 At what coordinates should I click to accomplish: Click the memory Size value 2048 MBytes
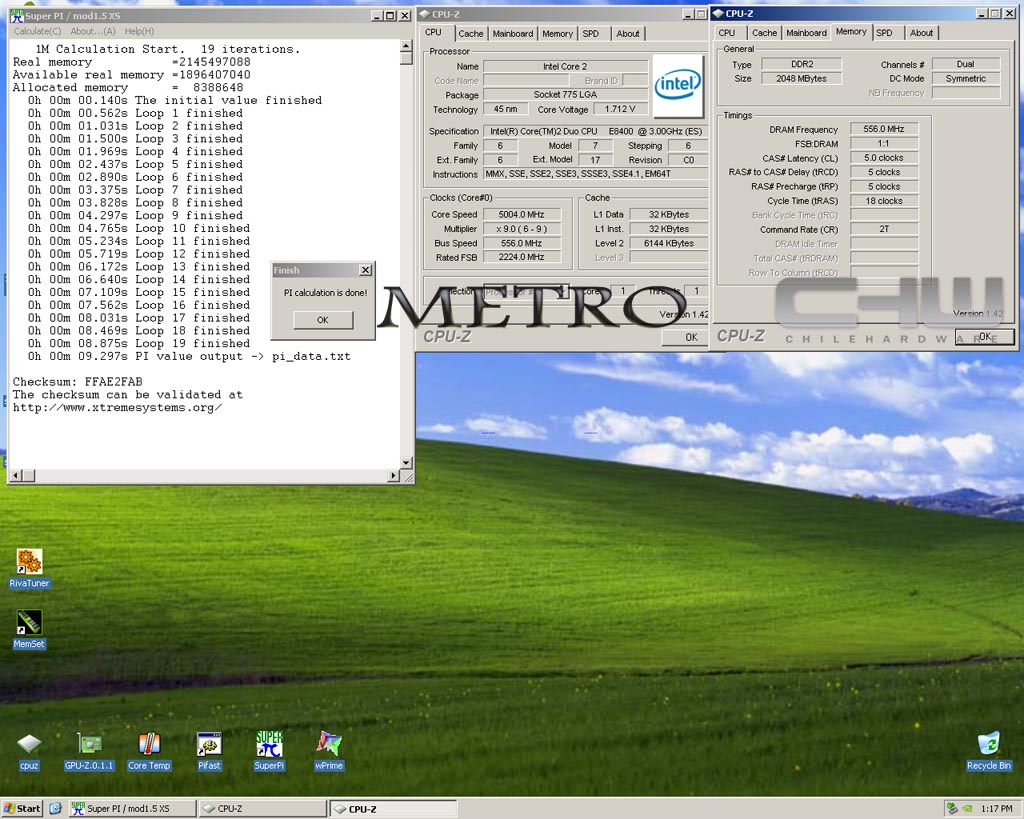tap(801, 78)
